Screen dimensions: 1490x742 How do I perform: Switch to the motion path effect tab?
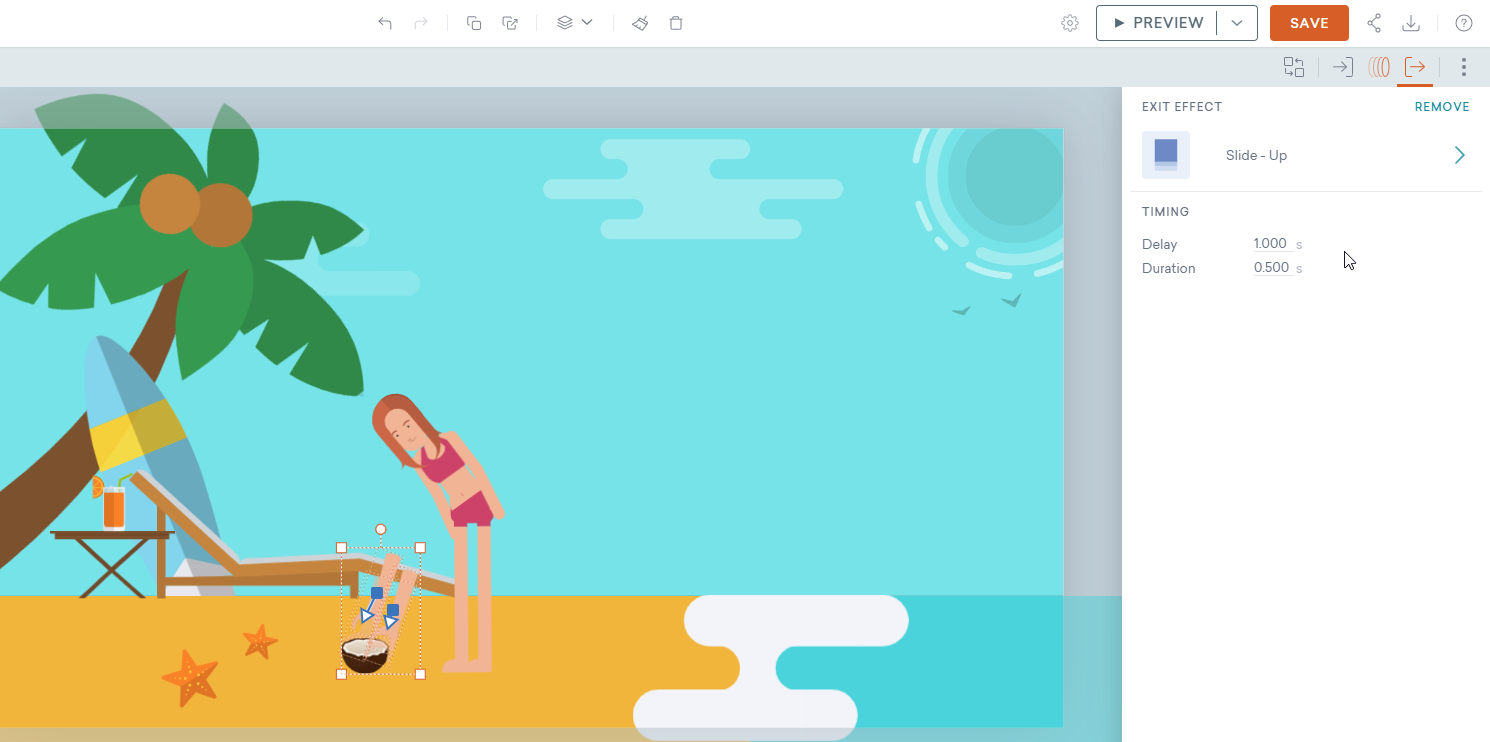1379,67
